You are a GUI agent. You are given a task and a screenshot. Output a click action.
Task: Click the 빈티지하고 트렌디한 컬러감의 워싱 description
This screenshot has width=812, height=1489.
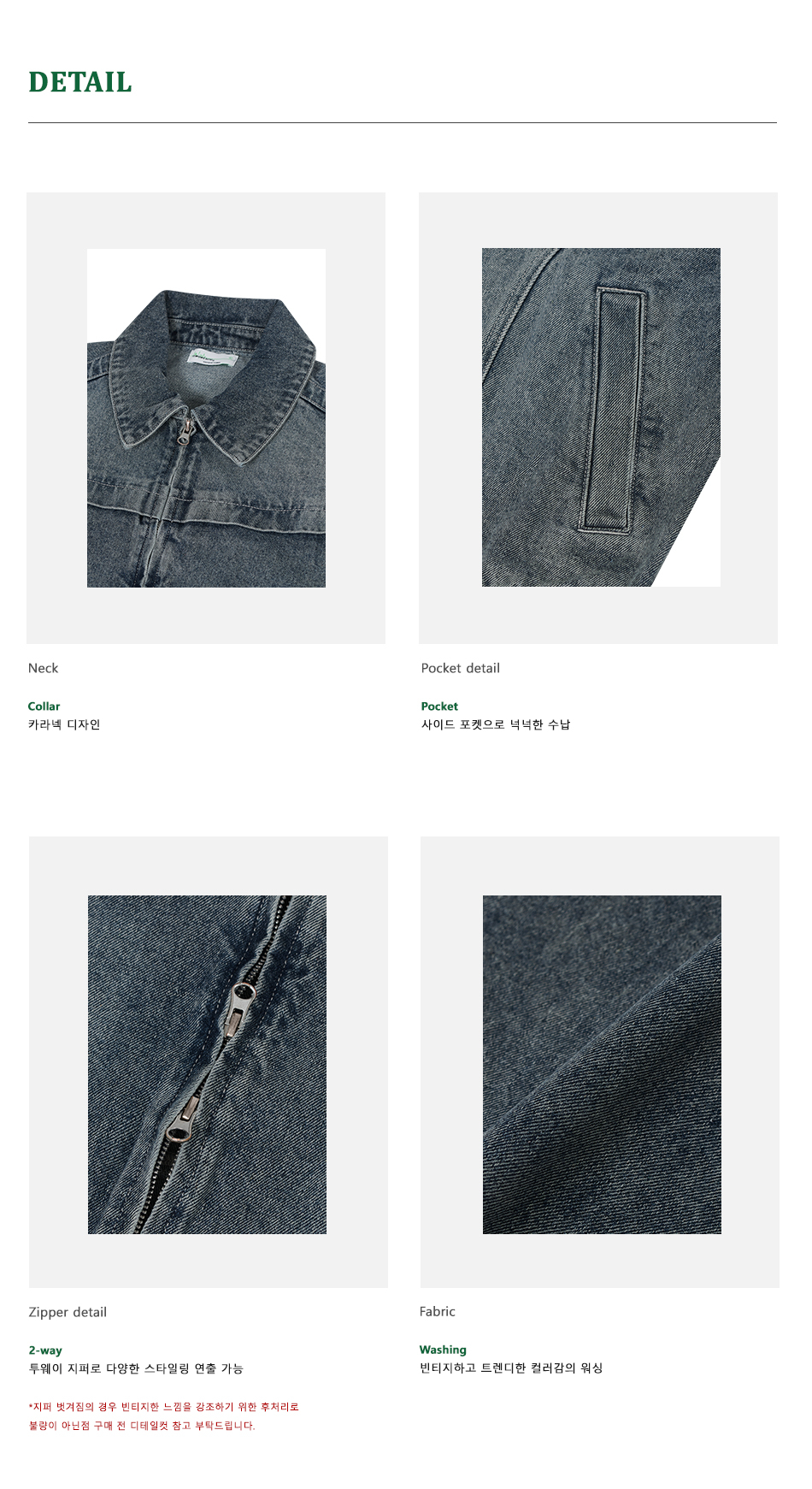pos(511,1368)
